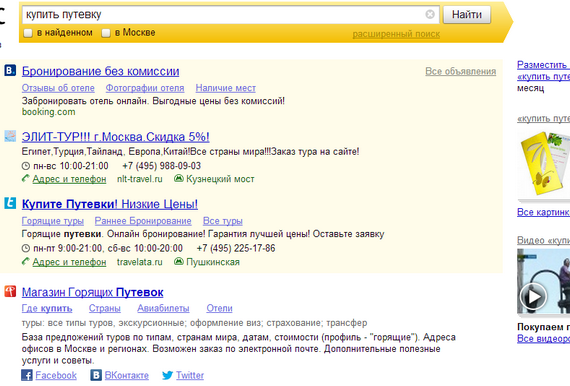Viewport: 570px width, 386px height.
Task: Open the Twitter text link
Action: (x=190, y=375)
